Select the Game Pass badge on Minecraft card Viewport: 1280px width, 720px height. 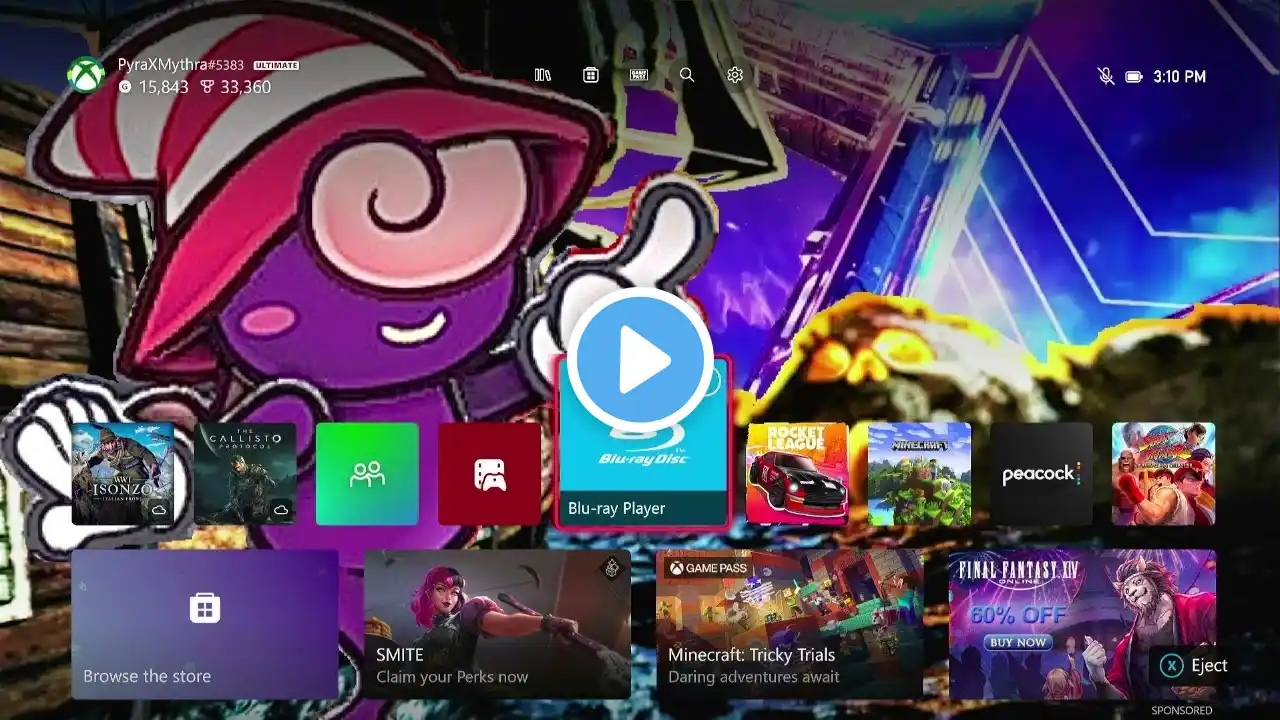[708, 568]
